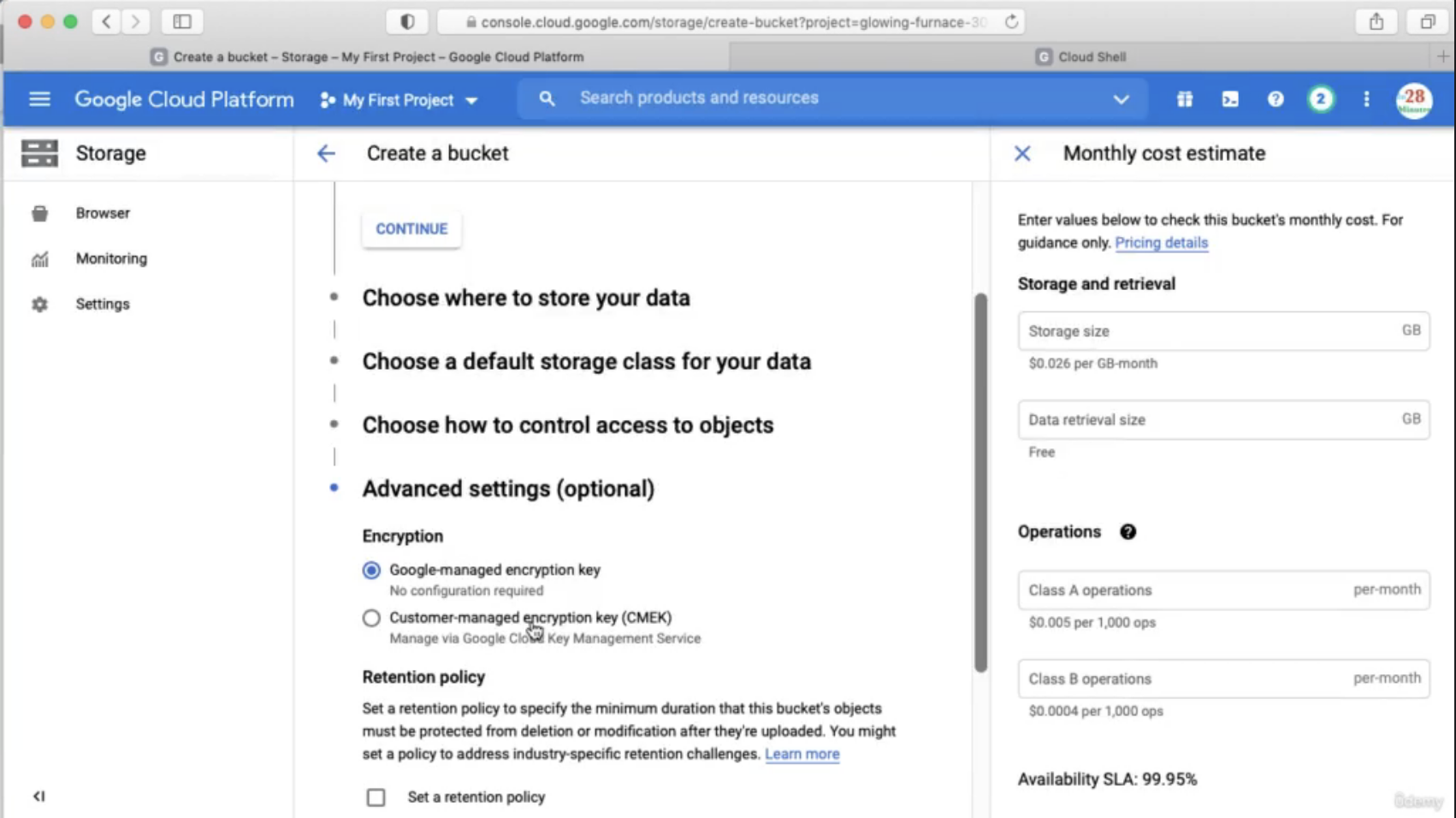Click the $0.026 per GB-month text
This screenshot has width=1456, height=818.
[1092, 364]
